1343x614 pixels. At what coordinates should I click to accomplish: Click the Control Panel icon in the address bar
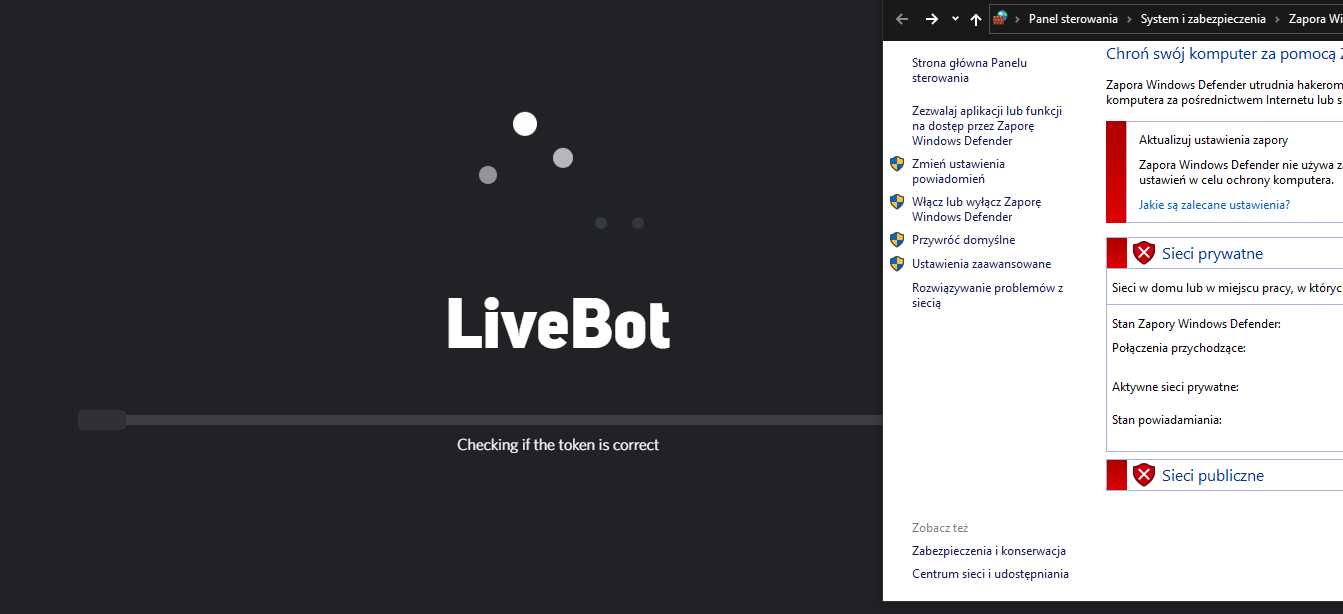point(999,18)
